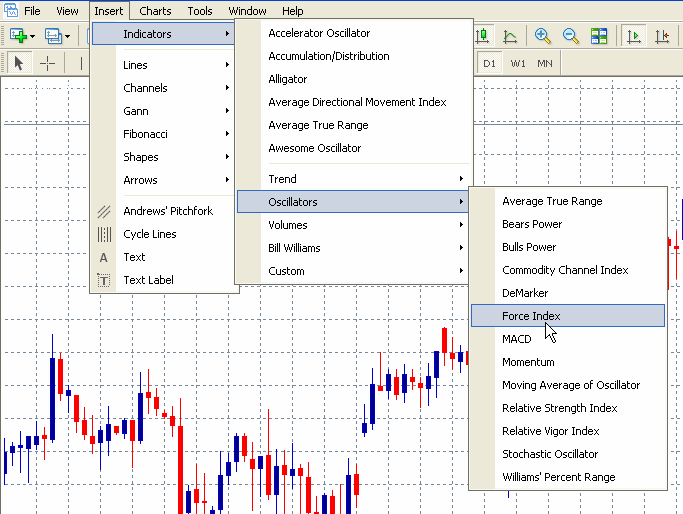The height and width of the screenshot is (514, 683).
Task: Choose Momentum oscillator
Action: pyautogui.click(x=568, y=362)
